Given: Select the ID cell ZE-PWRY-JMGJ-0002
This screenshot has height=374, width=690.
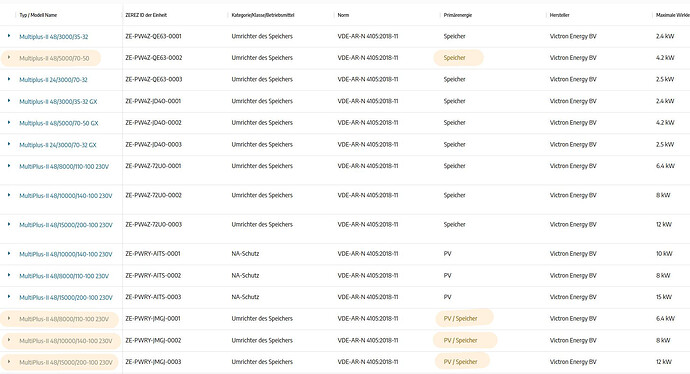Looking at the screenshot, I should [x=153, y=340].
